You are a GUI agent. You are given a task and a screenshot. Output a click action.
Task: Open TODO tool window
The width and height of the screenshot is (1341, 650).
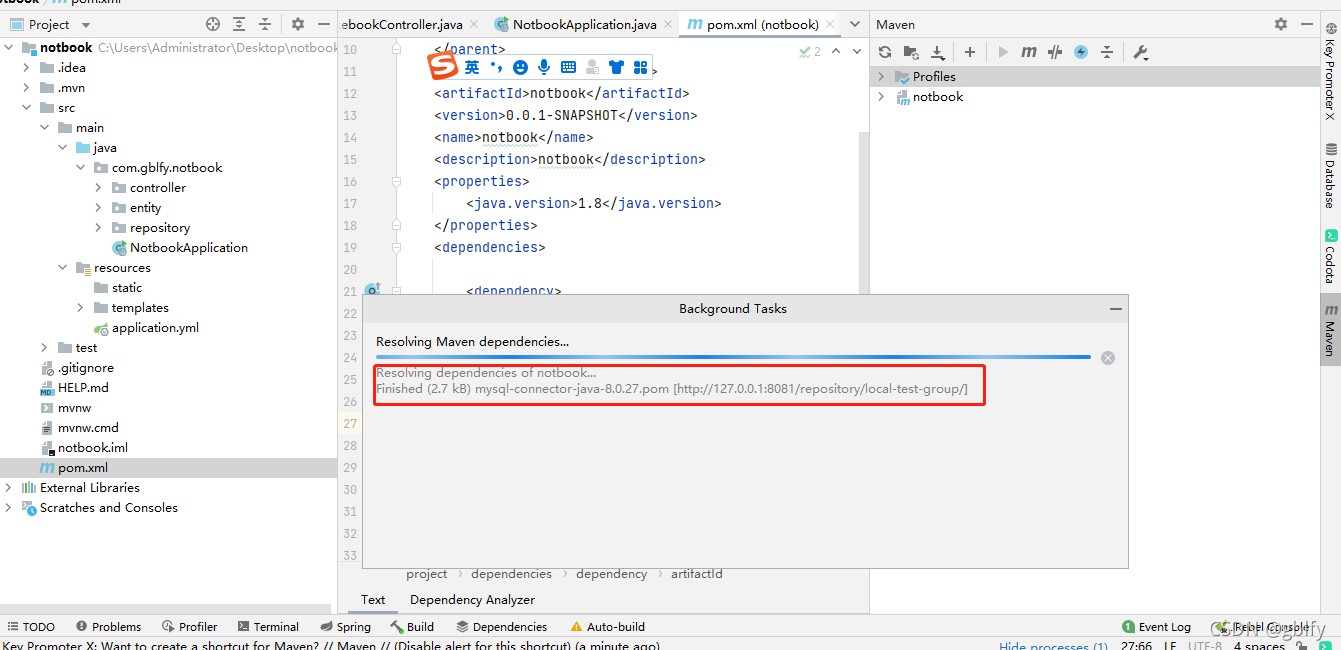(x=31, y=627)
